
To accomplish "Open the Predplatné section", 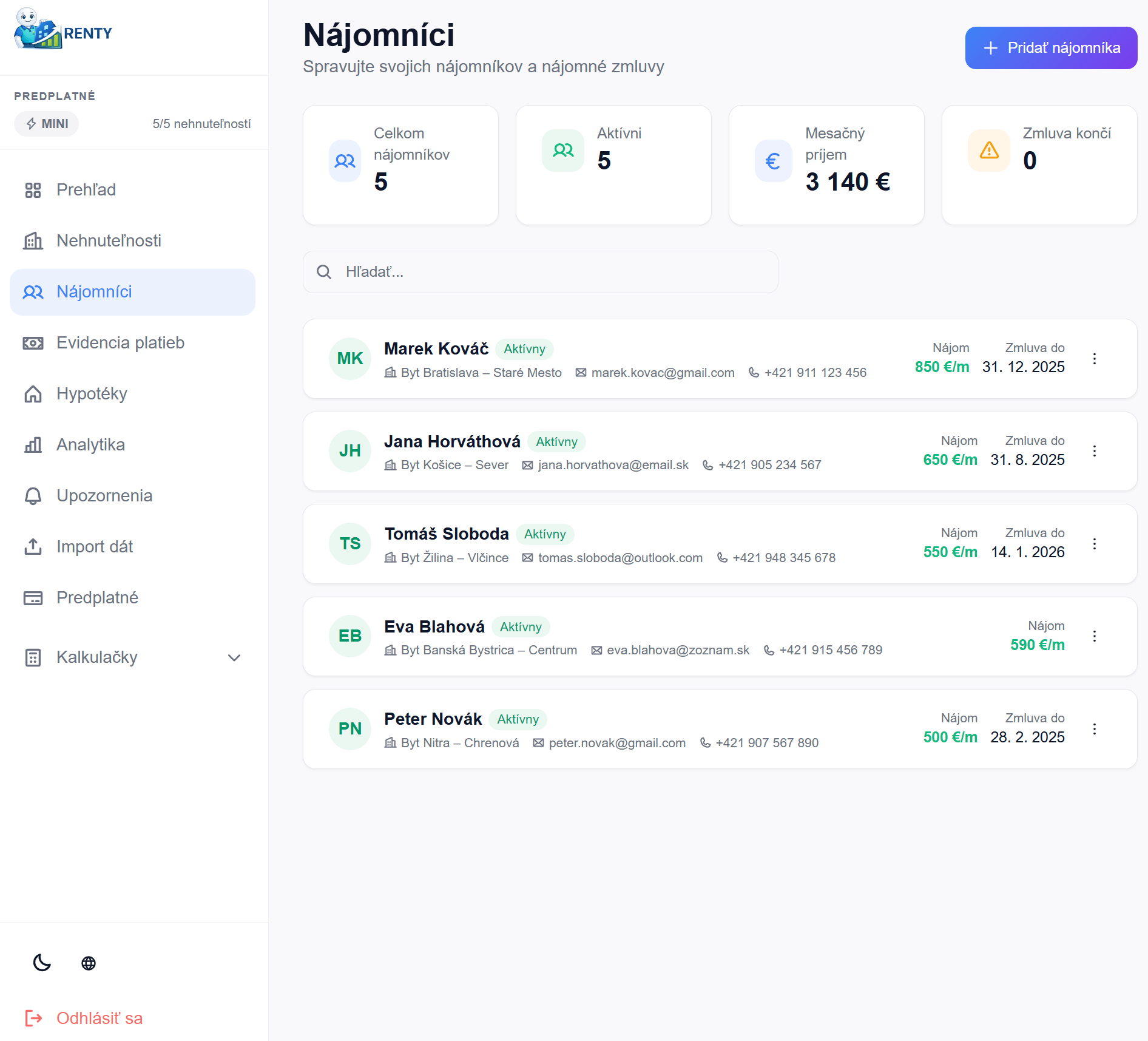I will click(x=97, y=597).
